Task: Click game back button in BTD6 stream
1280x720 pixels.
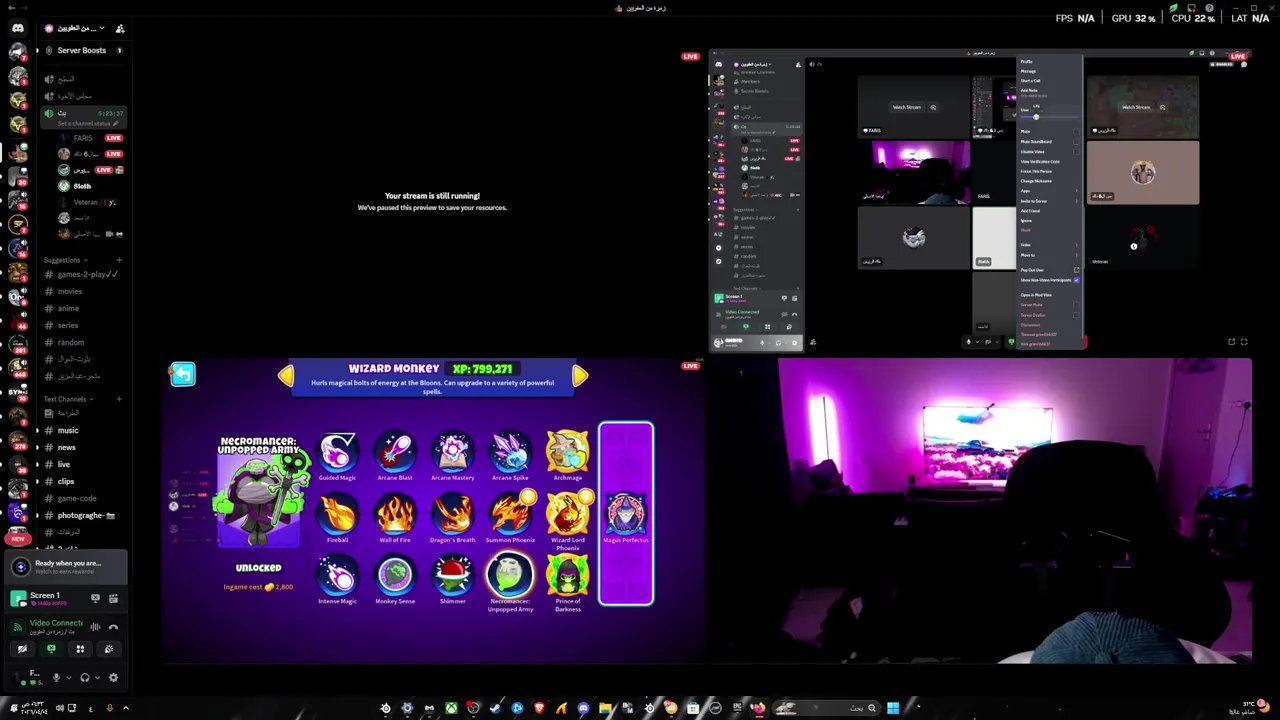Action: pos(183,374)
